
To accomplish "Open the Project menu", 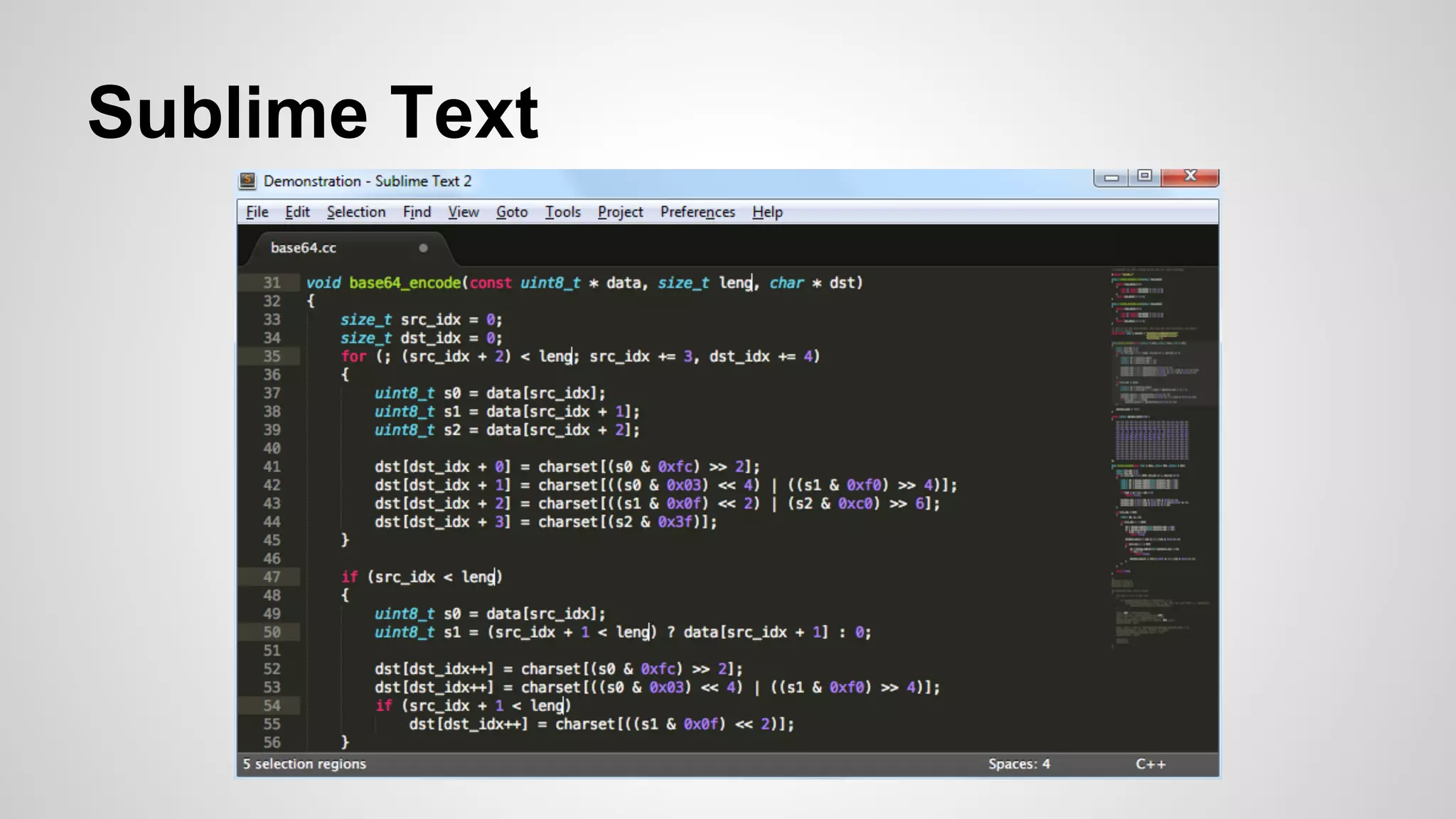I will point(621,212).
